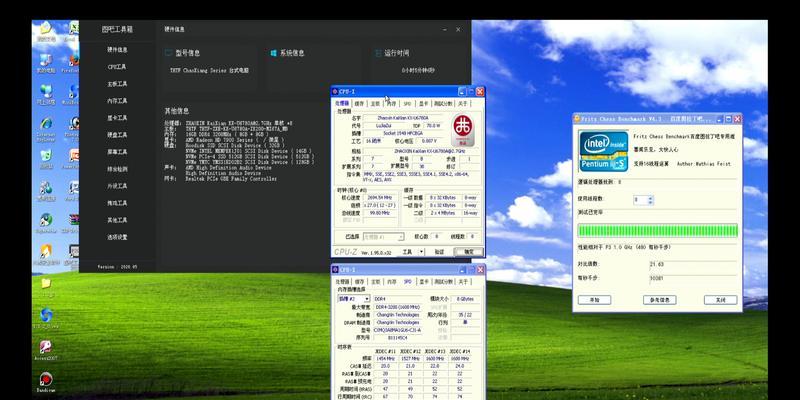The height and width of the screenshot is (400, 800).
Task: Click the monitor icon beside 型号信息
Action: tap(169, 53)
